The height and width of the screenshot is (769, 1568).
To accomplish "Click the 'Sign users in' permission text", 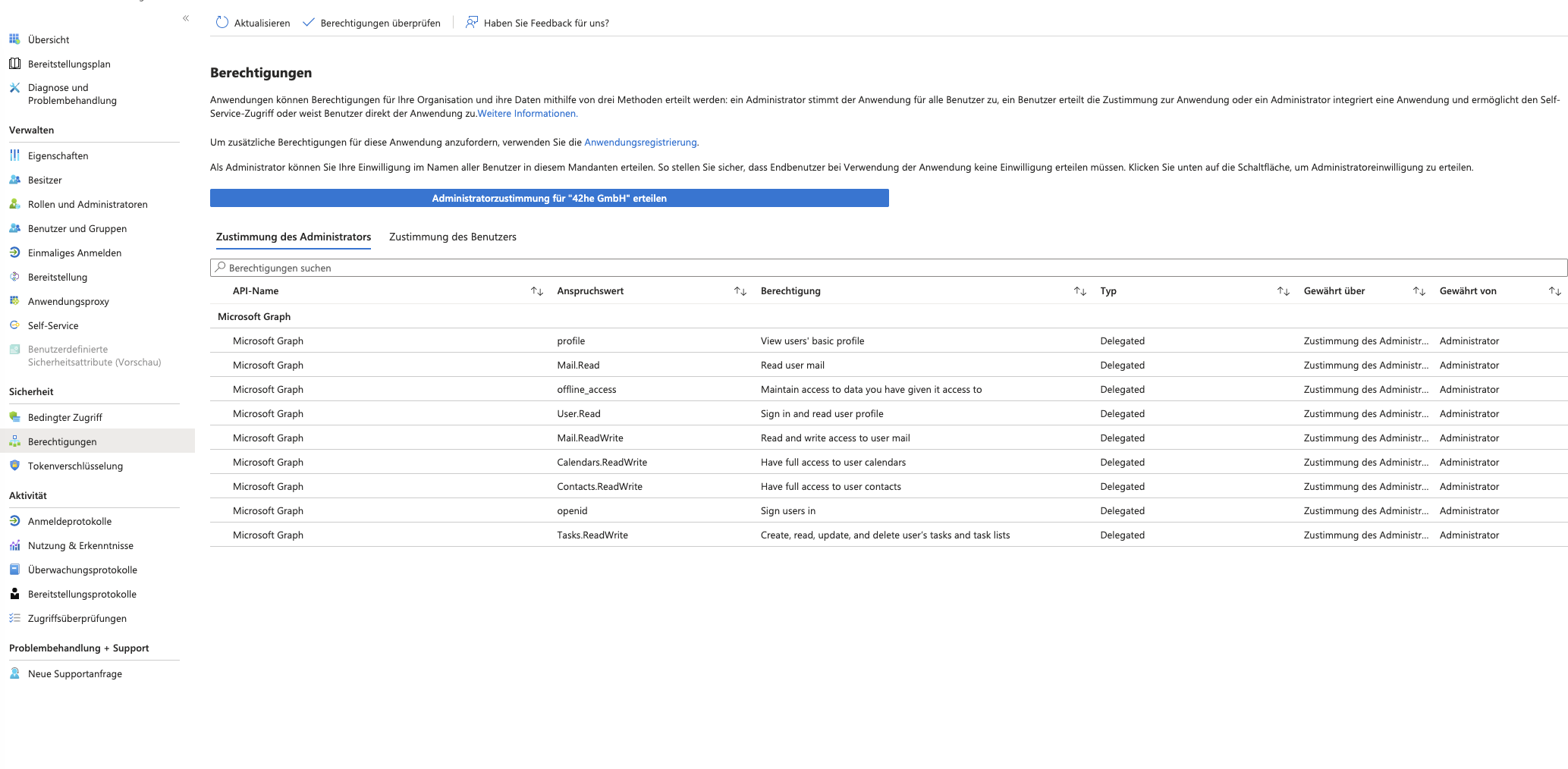I will click(x=788, y=510).
